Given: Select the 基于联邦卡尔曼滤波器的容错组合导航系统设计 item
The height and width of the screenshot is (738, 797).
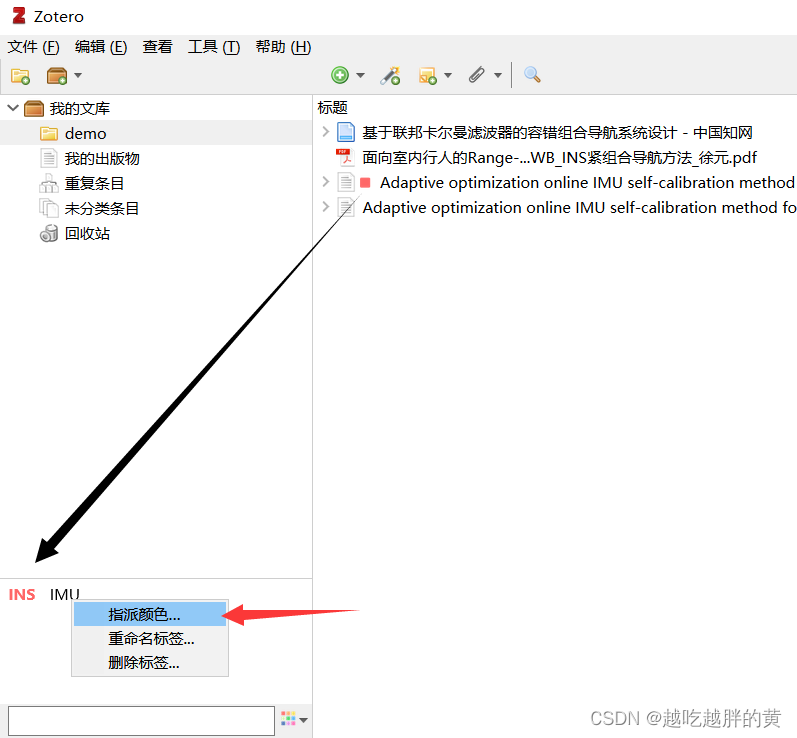Looking at the screenshot, I should 557,133.
